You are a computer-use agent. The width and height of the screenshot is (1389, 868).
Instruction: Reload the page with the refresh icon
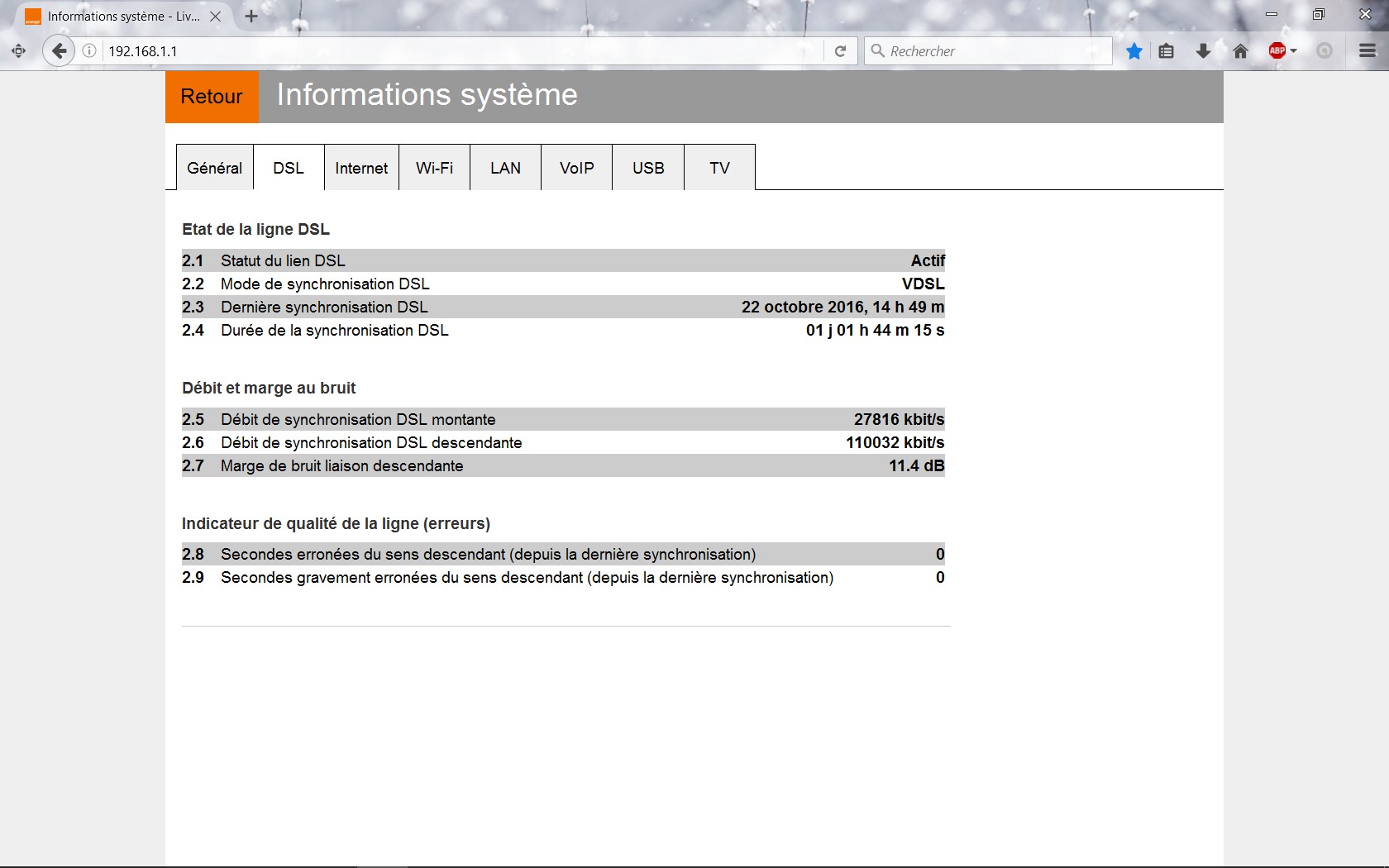(840, 51)
